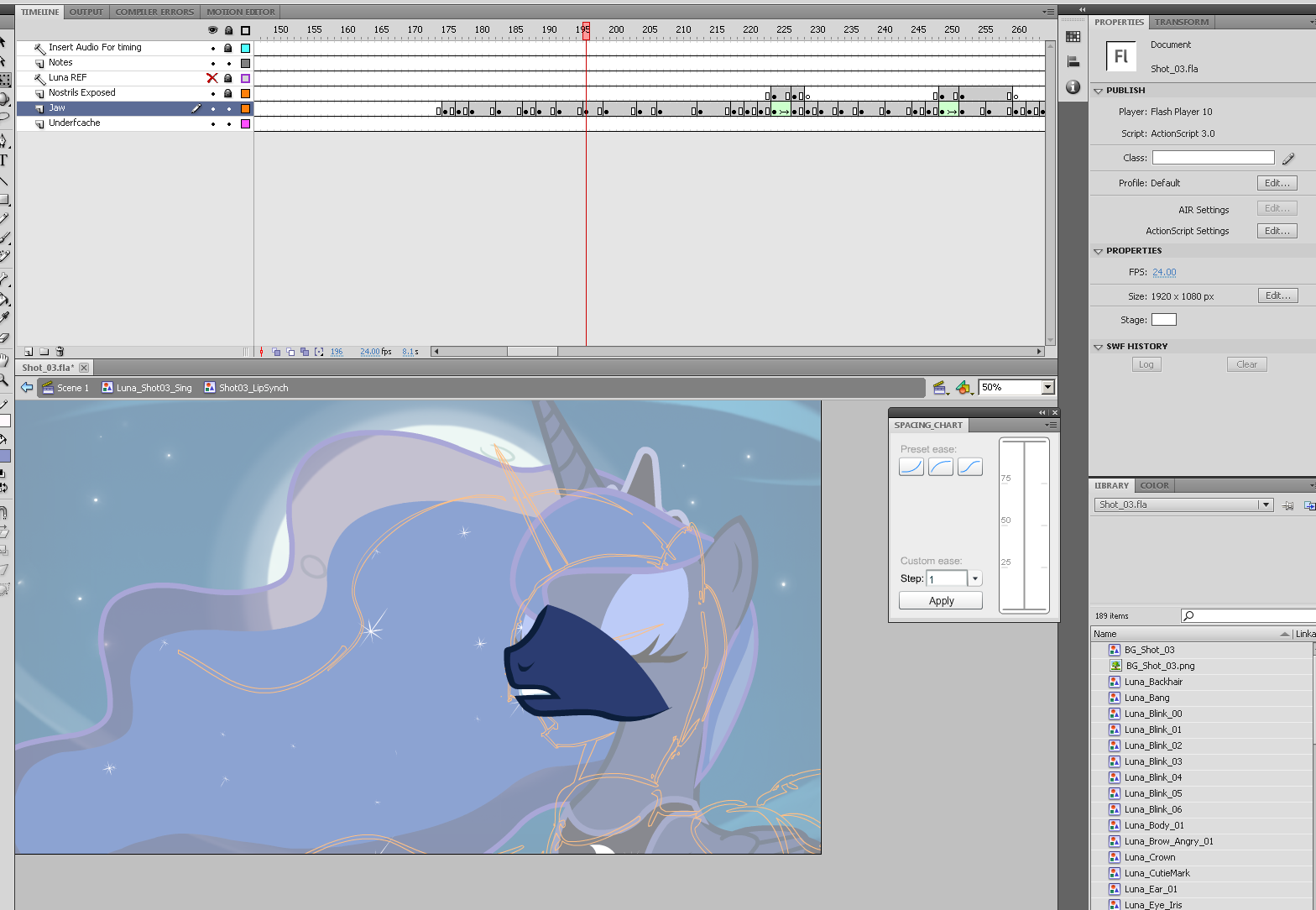Open the Align panel icon

coord(1073,61)
